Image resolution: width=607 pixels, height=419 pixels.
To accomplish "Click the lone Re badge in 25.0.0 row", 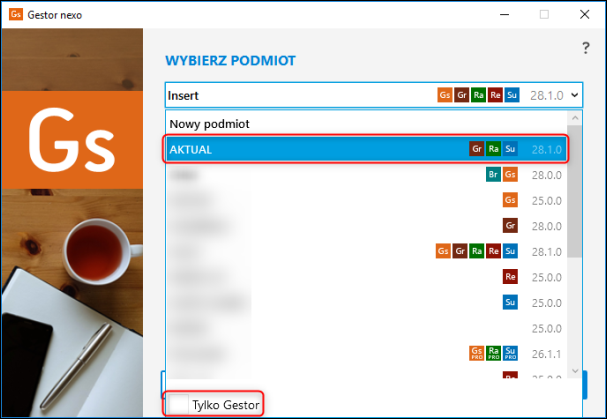I will pos(510,276).
